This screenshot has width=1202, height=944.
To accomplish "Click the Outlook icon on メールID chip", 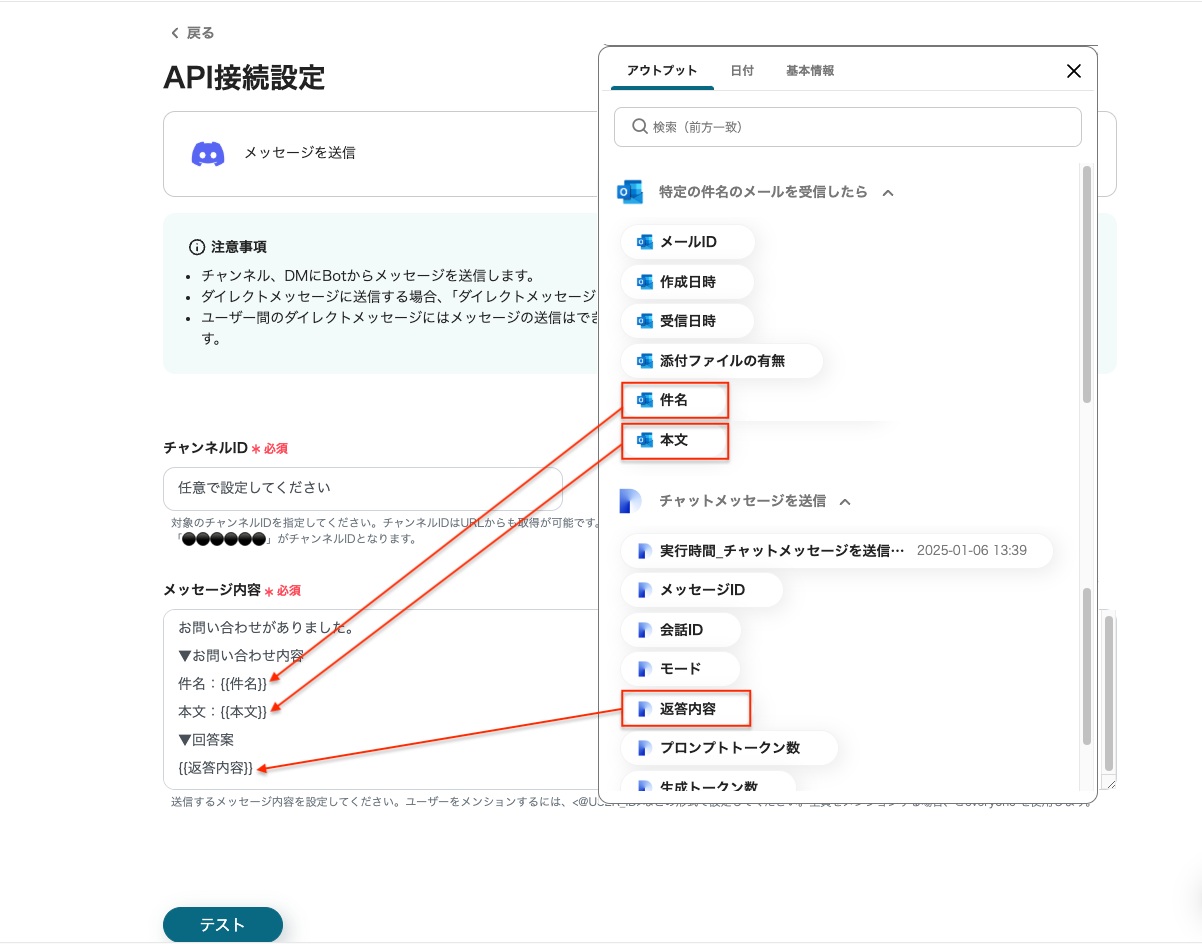I will (645, 242).
